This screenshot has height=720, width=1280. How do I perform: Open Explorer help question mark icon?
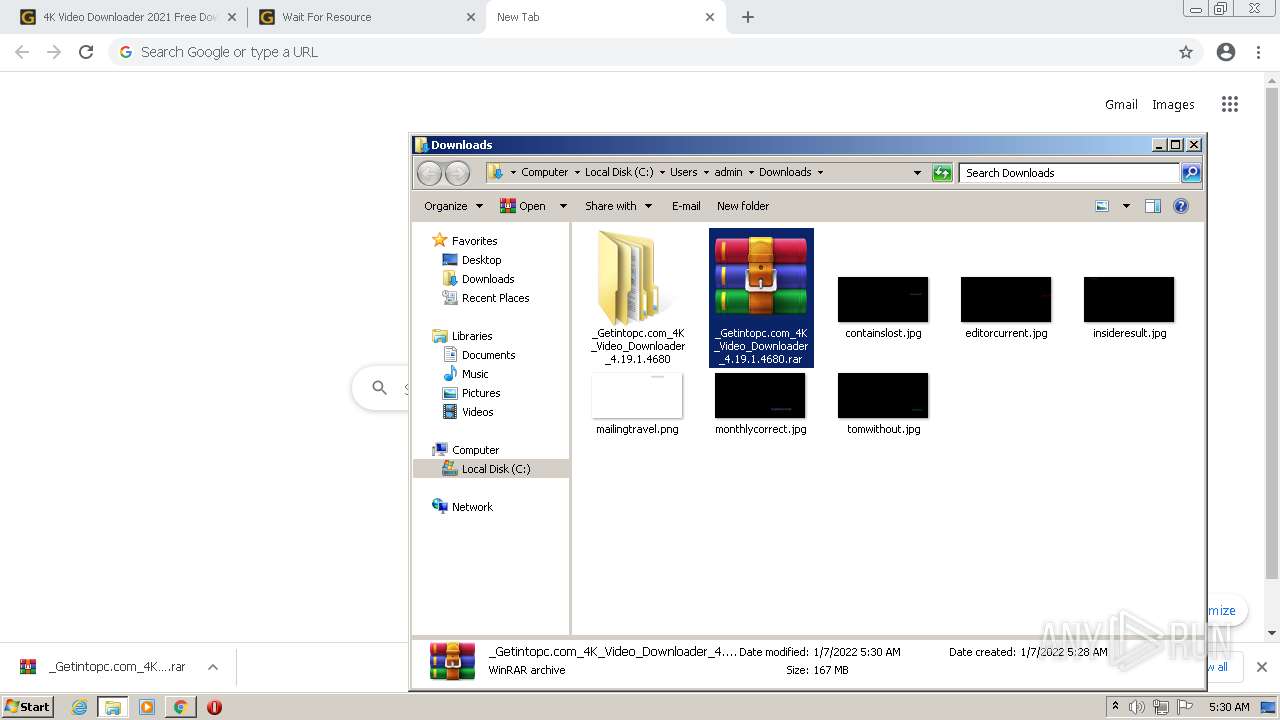tap(1181, 206)
